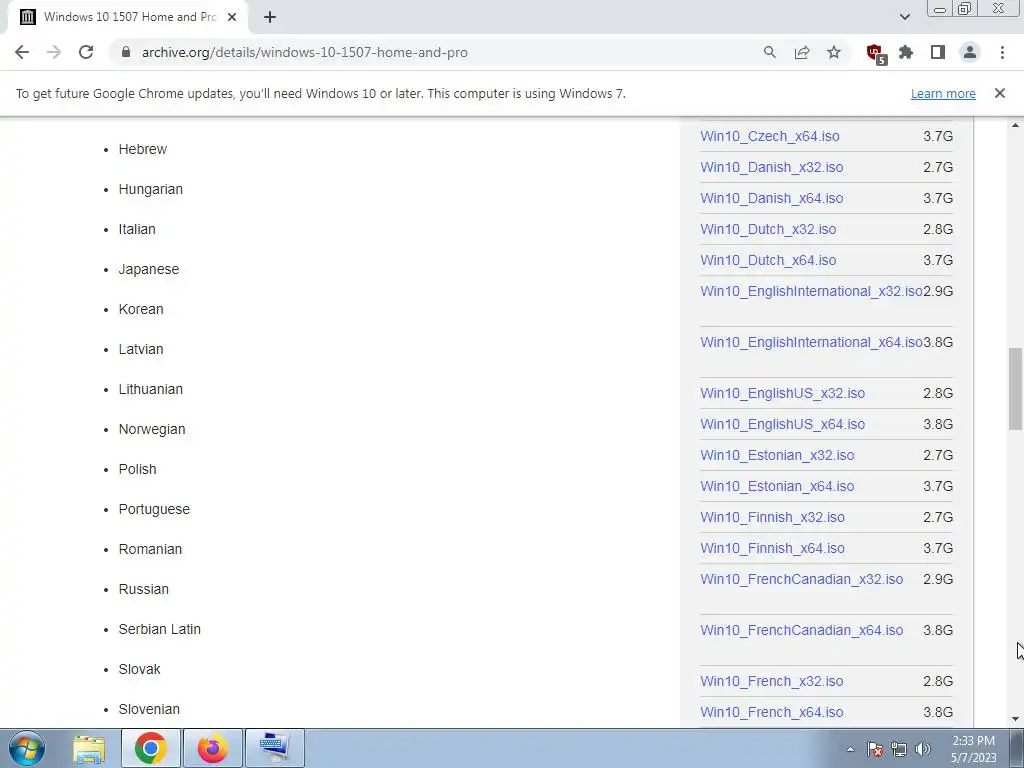Open the Extensions puzzle menu
Viewport: 1024px width, 768px height.
906,52
